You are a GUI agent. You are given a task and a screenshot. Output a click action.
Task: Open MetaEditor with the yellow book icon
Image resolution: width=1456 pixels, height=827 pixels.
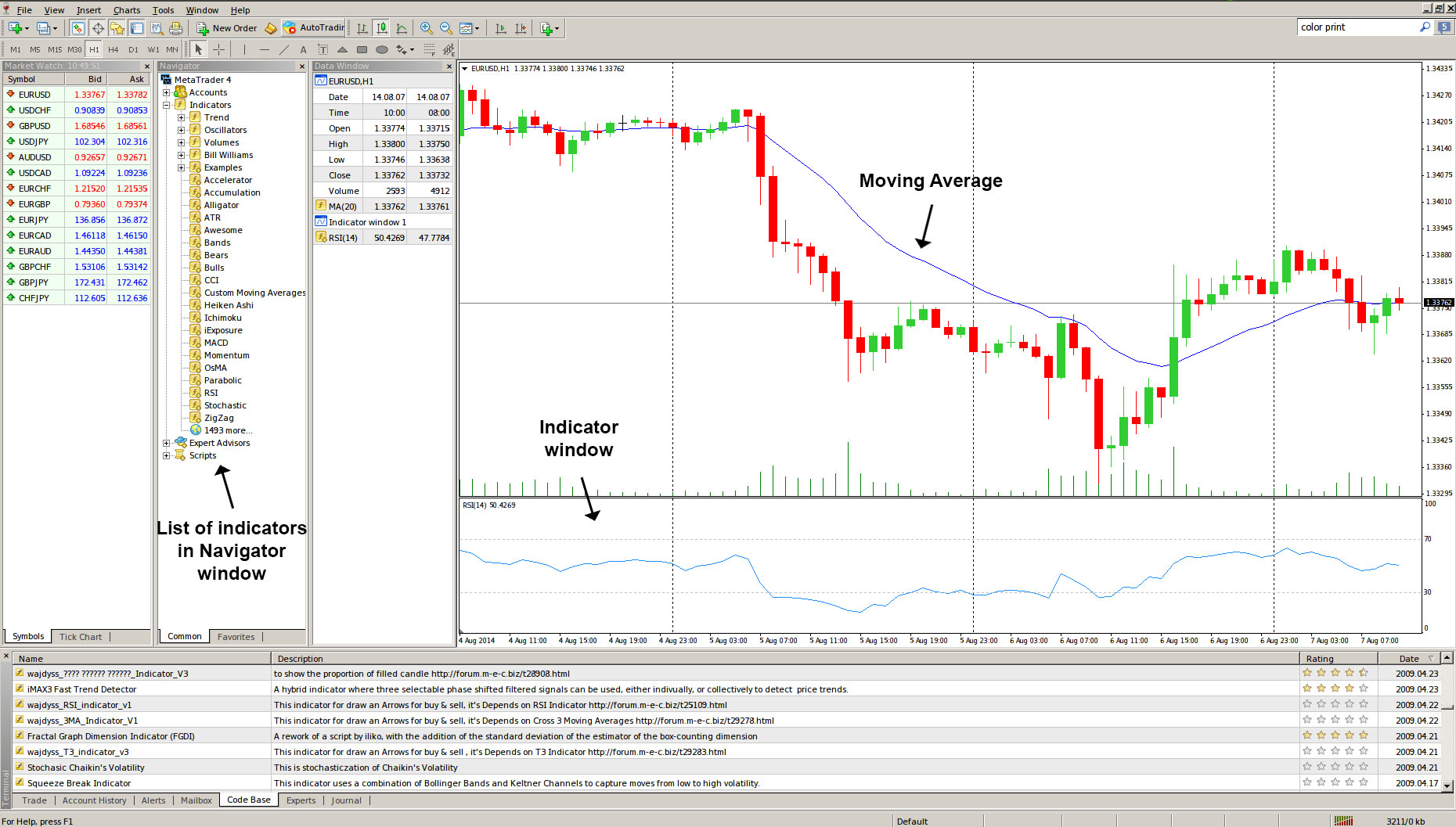coord(270,28)
